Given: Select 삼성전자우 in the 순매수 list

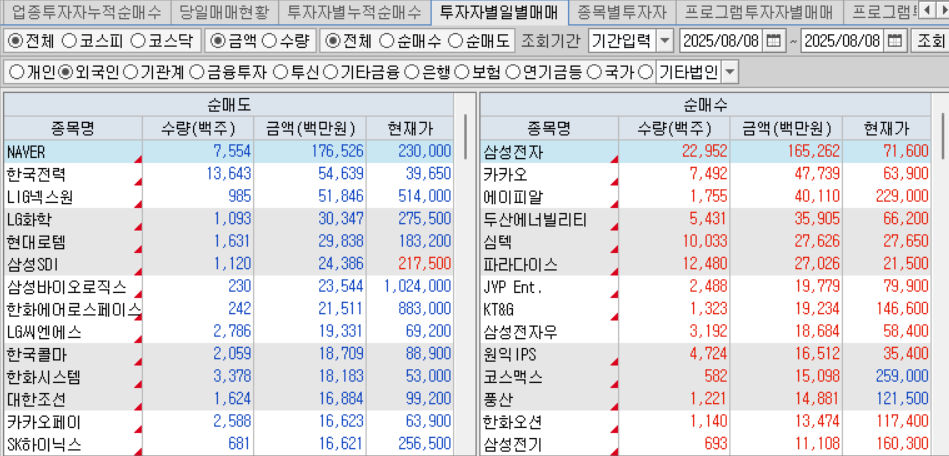Looking at the screenshot, I should click(520, 332).
